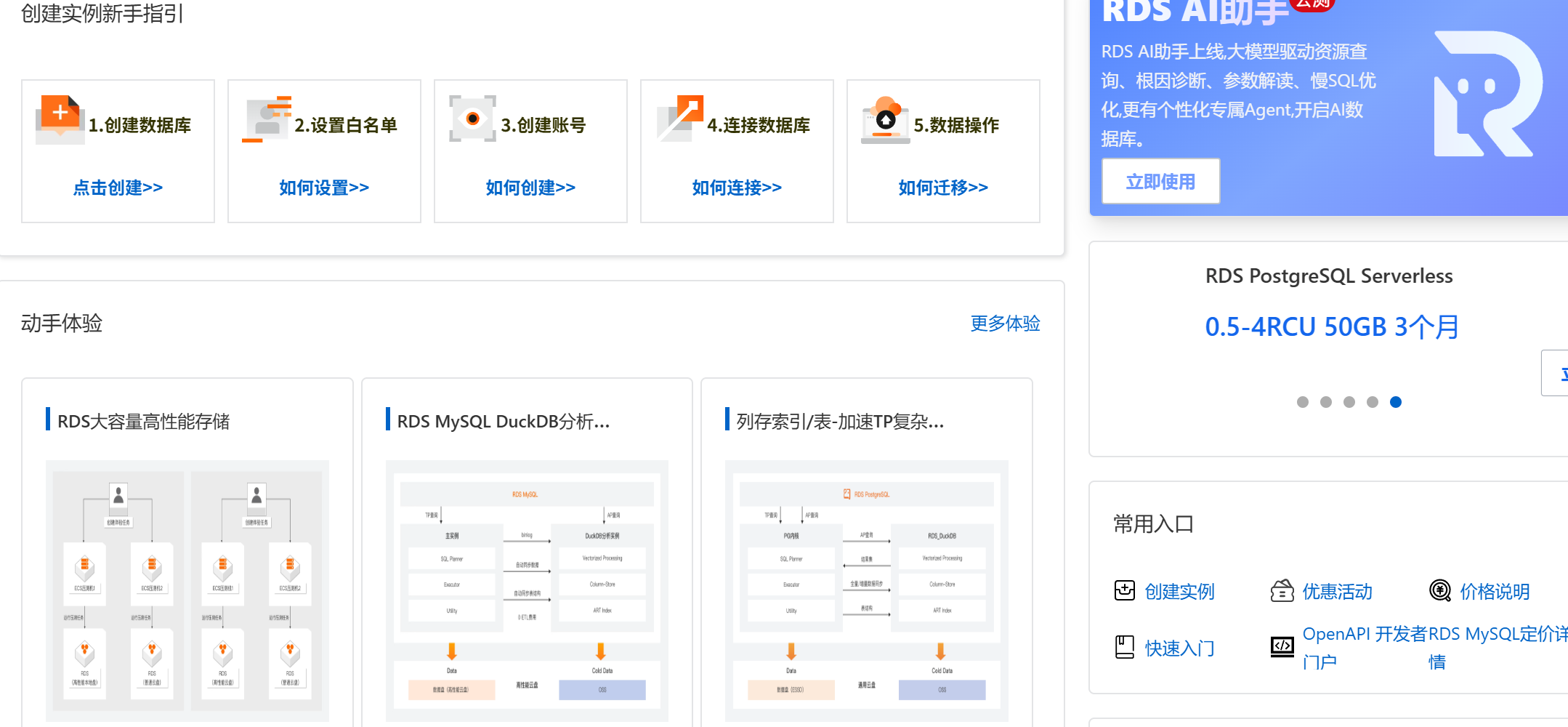Image resolution: width=1568 pixels, height=727 pixels.
Task: Open the 如何设置>> link
Action: click(x=324, y=188)
